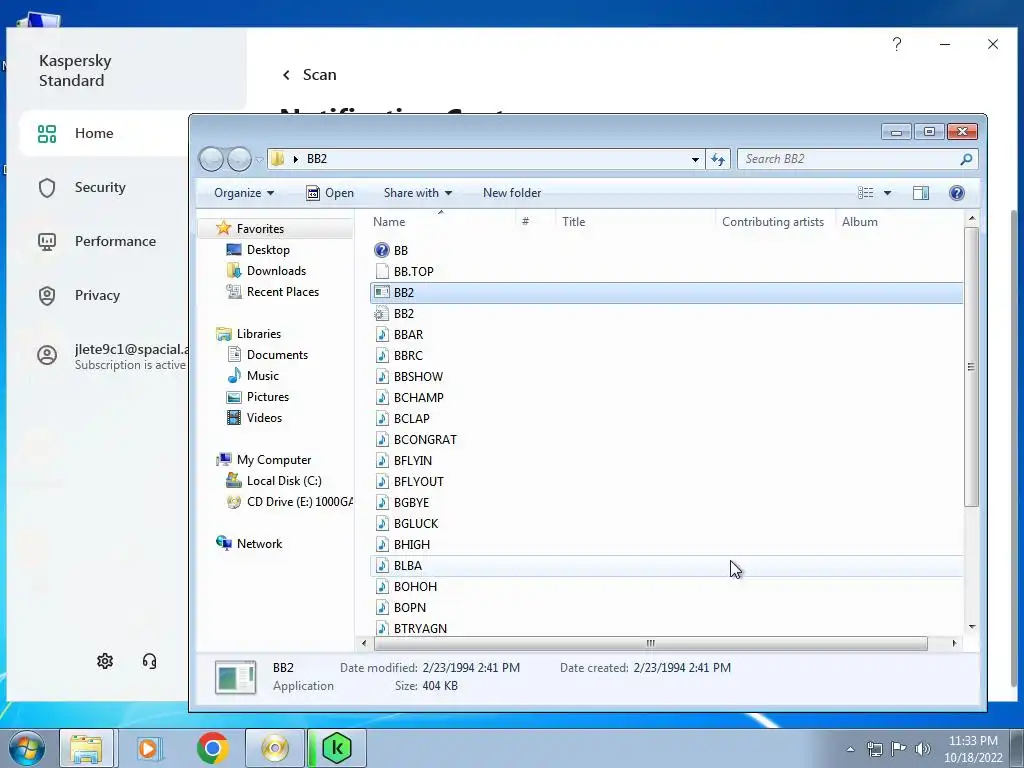
Task: Open the Organize menu
Action: (244, 193)
